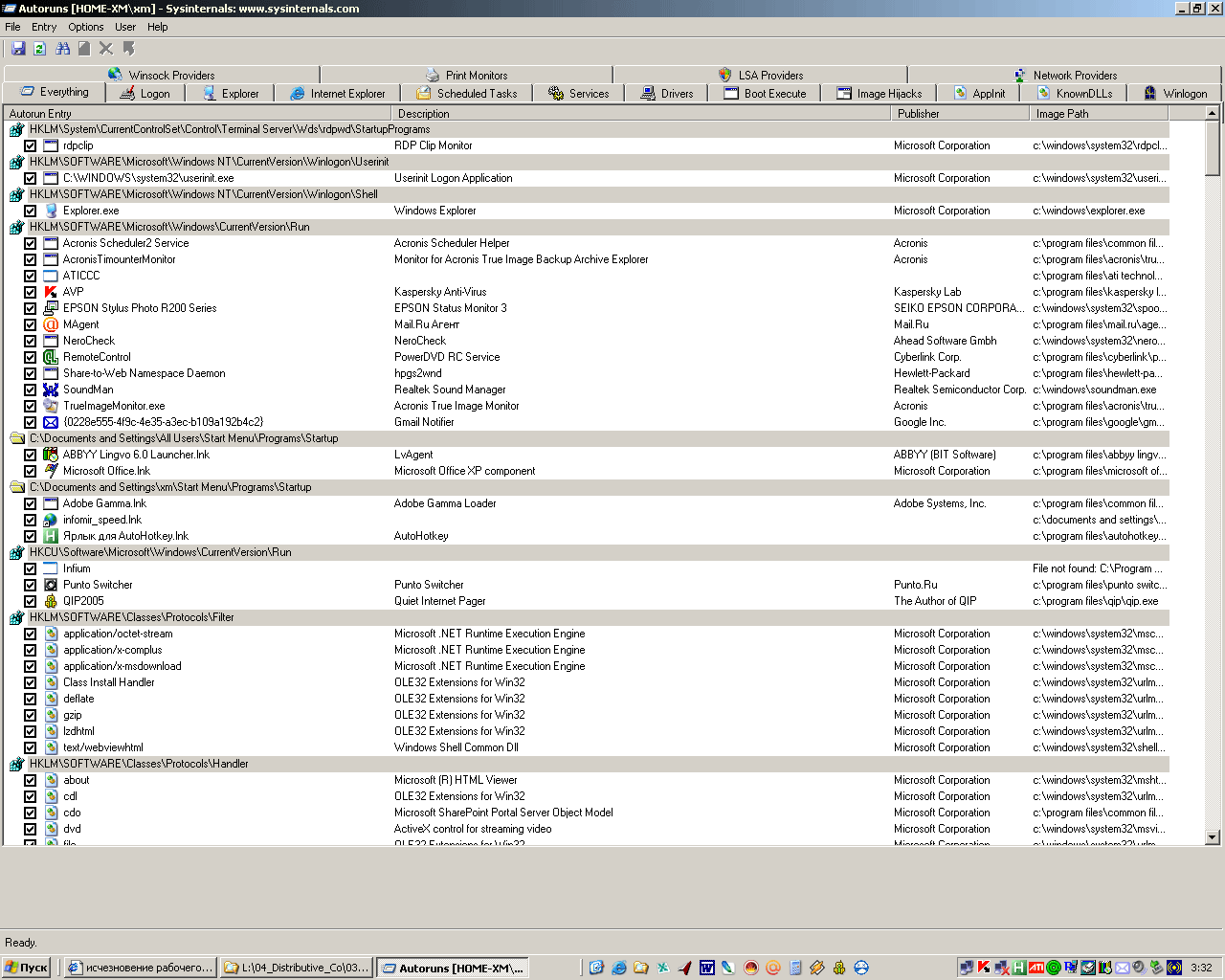Uncheck the application/octet-stream checkbox
Image resolution: width=1225 pixels, height=980 pixels.
(x=31, y=634)
